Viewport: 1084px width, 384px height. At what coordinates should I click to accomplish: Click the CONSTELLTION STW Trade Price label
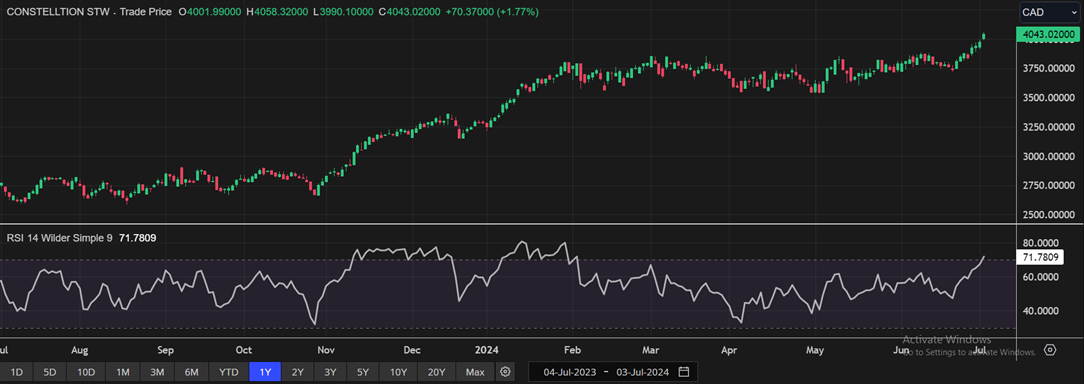click(x=89, y=12)
